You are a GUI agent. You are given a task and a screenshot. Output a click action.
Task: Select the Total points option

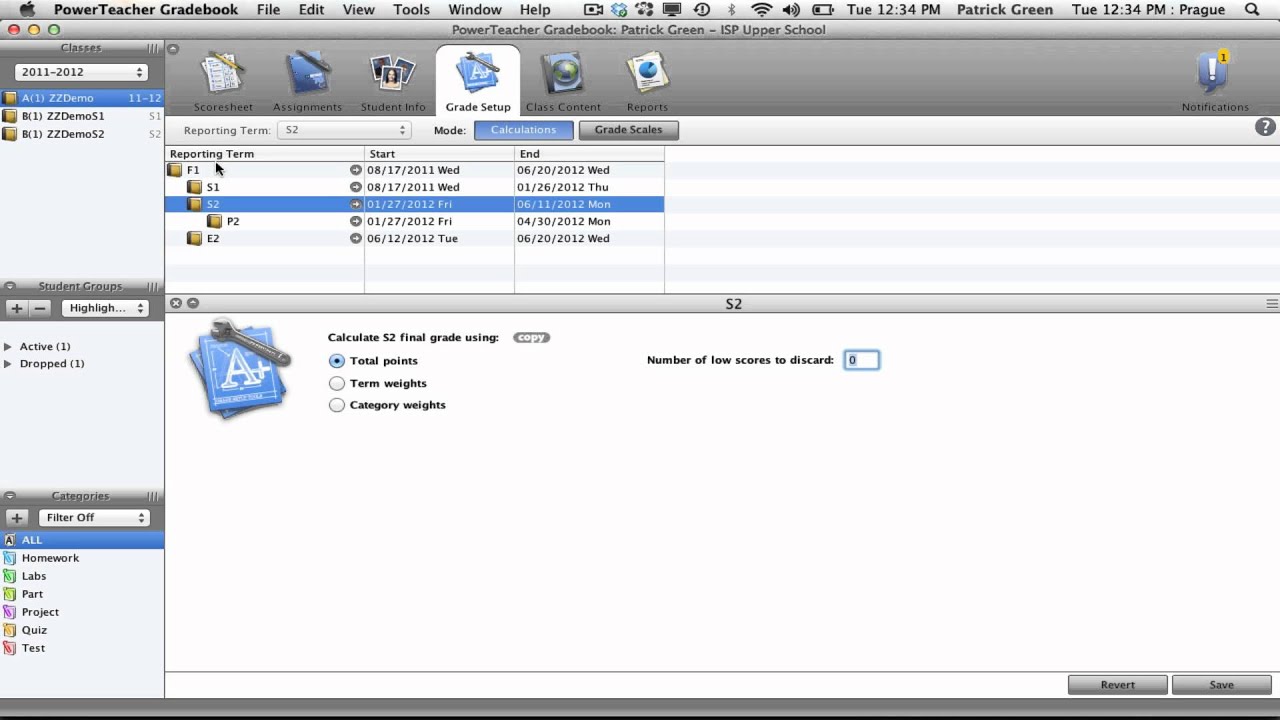click(337, 361)
